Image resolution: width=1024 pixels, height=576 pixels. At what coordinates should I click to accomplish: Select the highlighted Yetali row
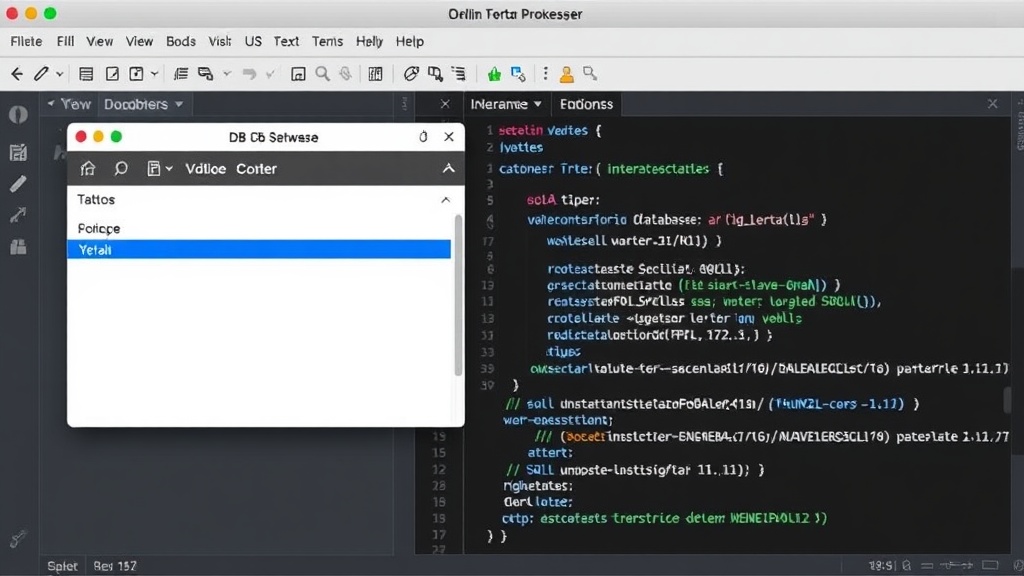click(259, 249)
